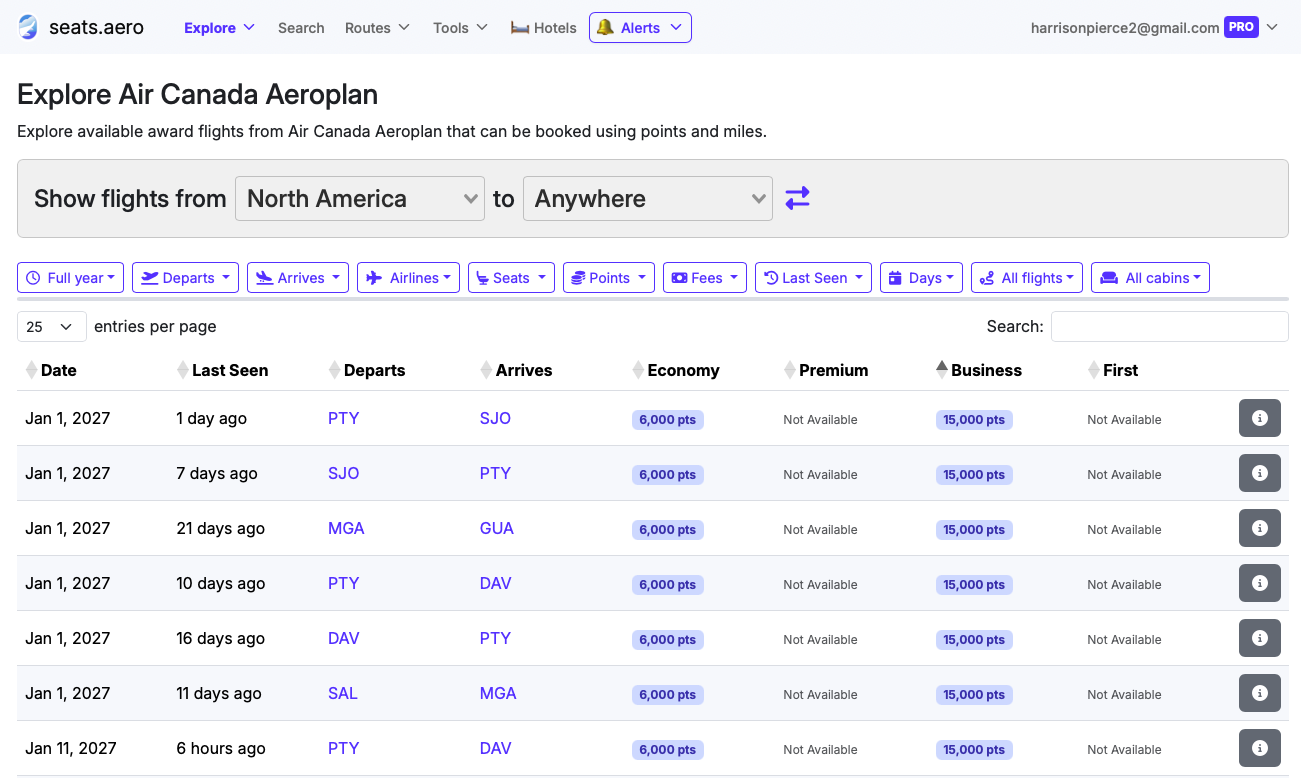Open the Days filter dropdown
This screenshot has height=778, width=1301.
pyautogui.click(x=921, y=278)
